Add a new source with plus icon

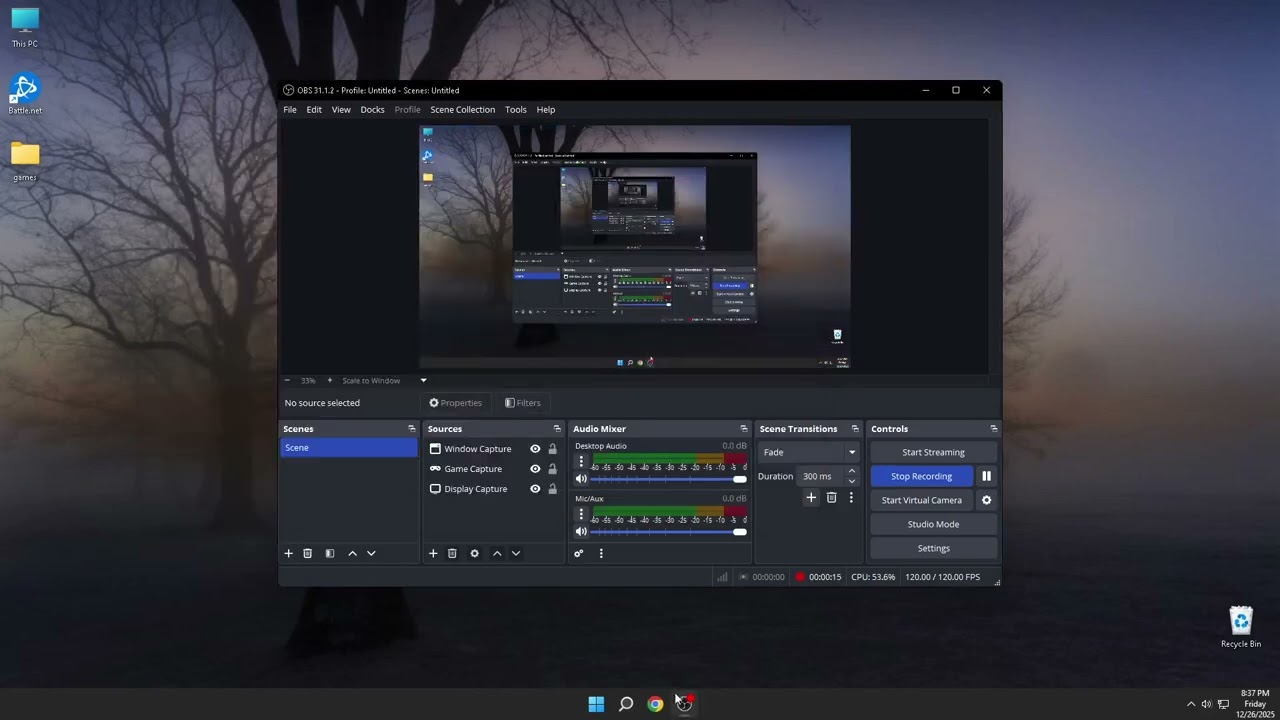433,553
